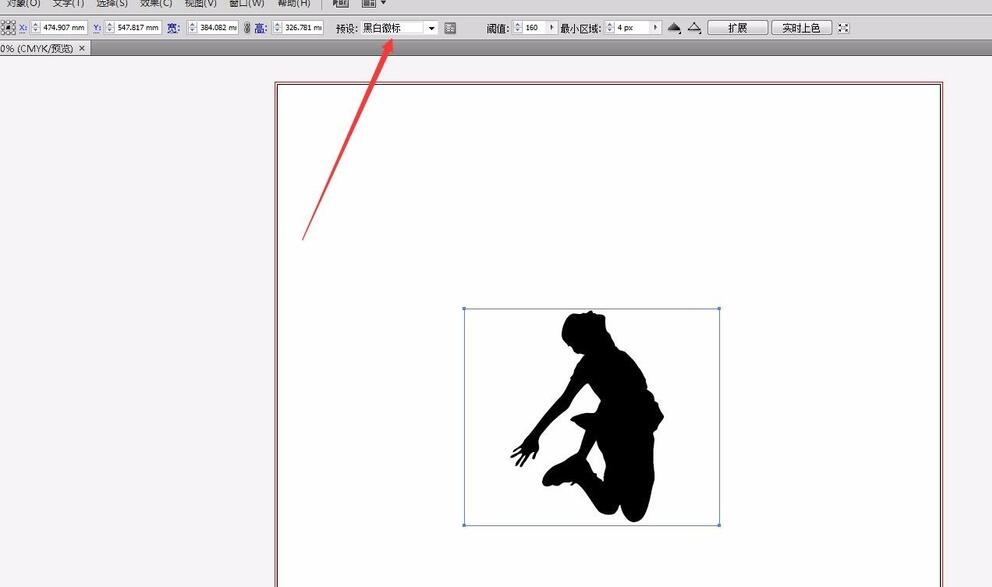This screenshot has width=992, height=587.
Task: Select the reference point locator icon
Action: pos(8,28)
